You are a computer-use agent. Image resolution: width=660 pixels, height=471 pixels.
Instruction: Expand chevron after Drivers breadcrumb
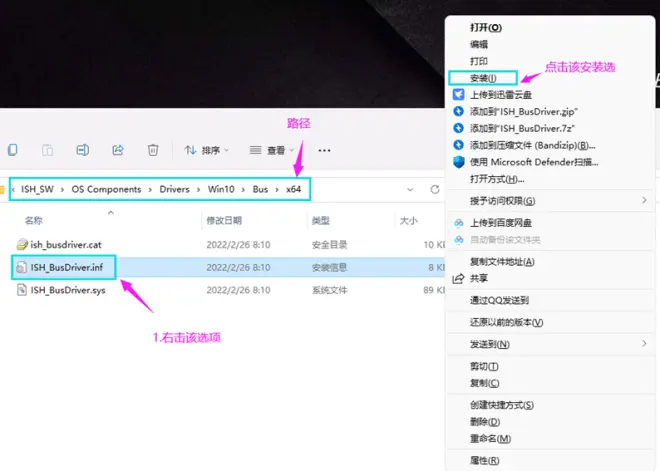click(198, 189)
